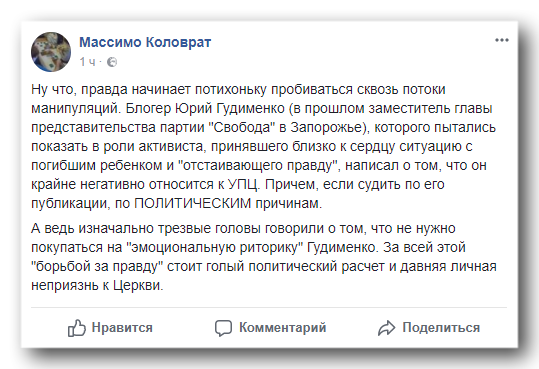Click the name Юрий Гудименко in the post
The height and width of the screenshot is (369, 539).
pyautogui.click(x=230, y=109)
